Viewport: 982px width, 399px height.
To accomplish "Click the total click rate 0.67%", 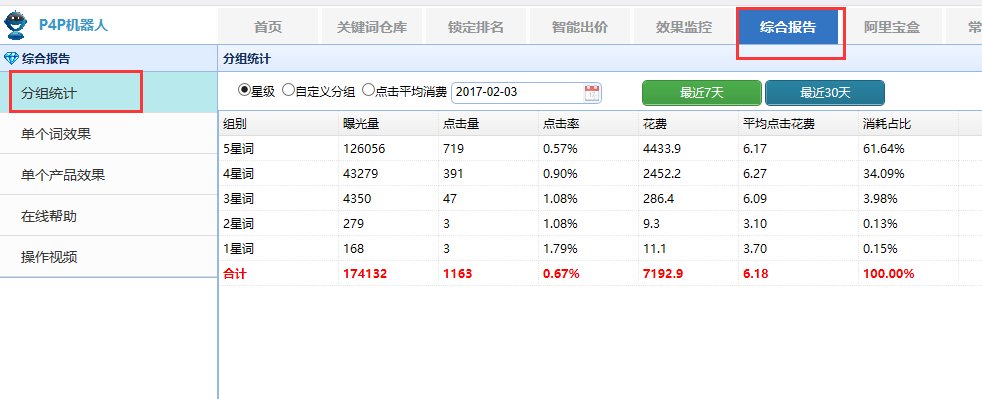I will point(561,274).
